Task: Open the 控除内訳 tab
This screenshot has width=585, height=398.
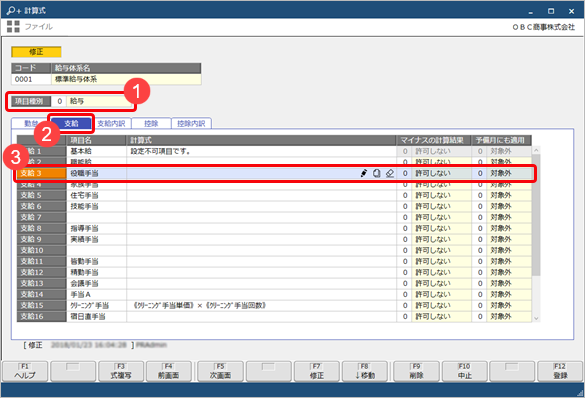Action: tap(191, 123)
